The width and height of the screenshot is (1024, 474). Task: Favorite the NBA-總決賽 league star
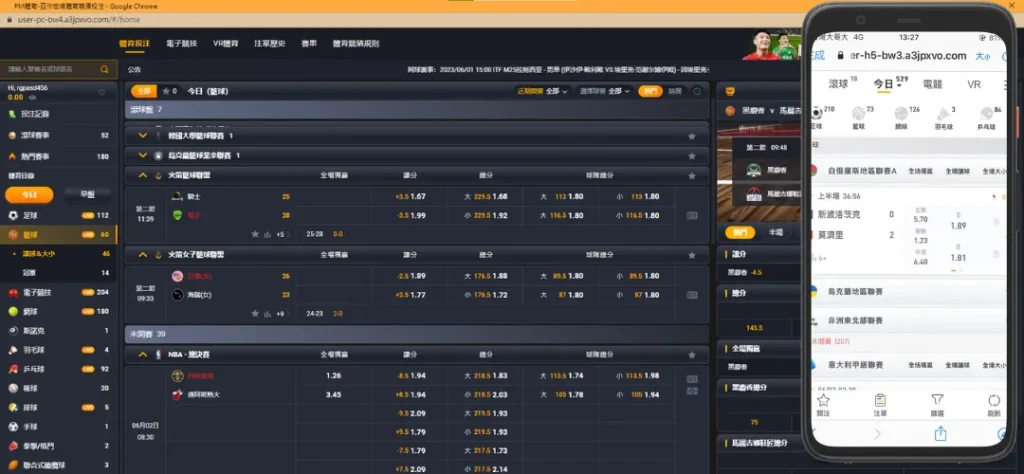click(692, 355)
